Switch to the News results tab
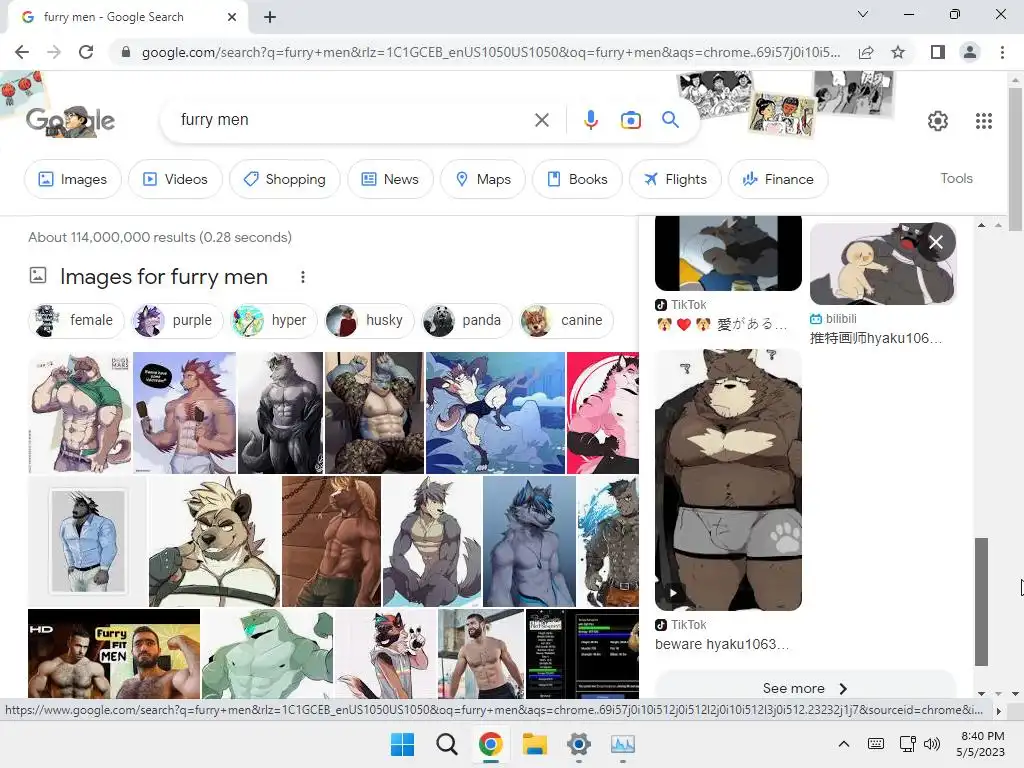The height and width of the screenshot is (768, 1024). tap(390, 179)
